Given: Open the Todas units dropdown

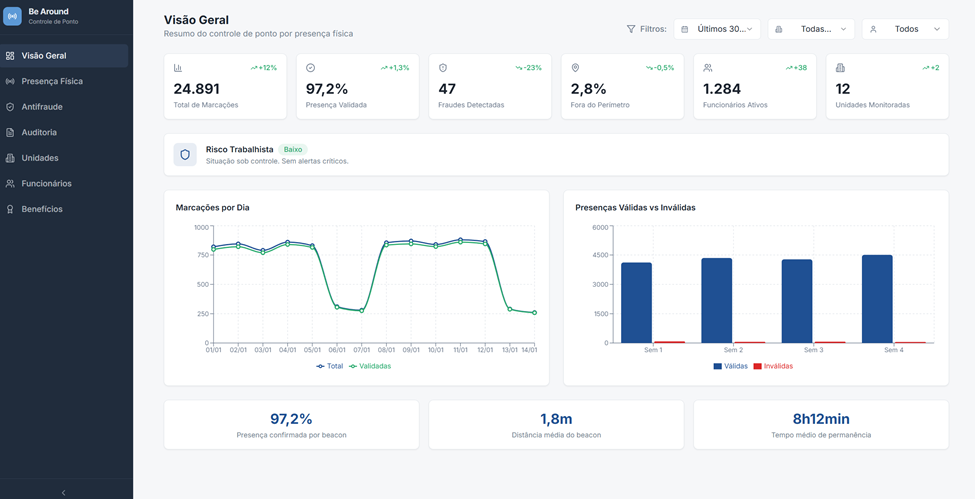Looking at the screenshot, I should point(811,29).
